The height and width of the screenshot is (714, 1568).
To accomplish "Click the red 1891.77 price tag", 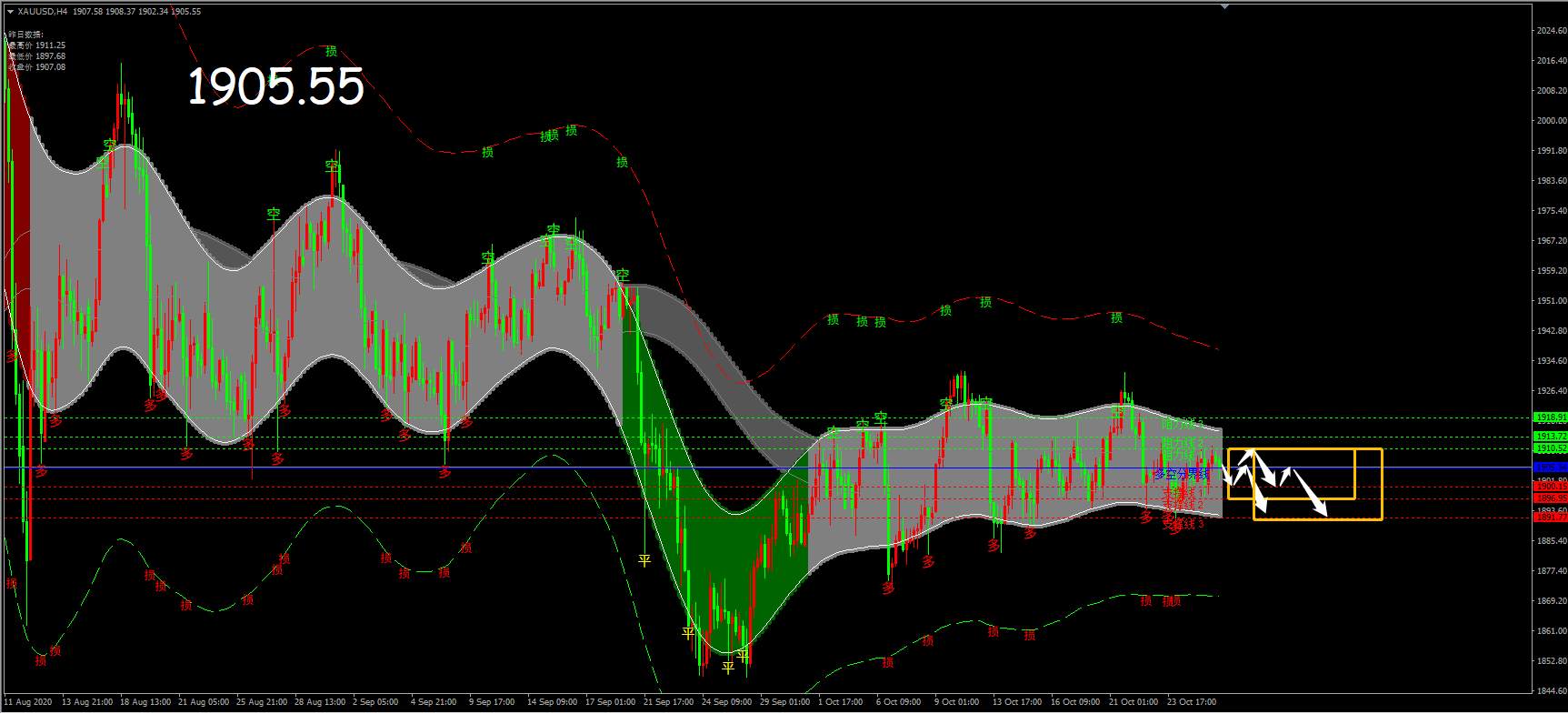I will point(1550,518).
